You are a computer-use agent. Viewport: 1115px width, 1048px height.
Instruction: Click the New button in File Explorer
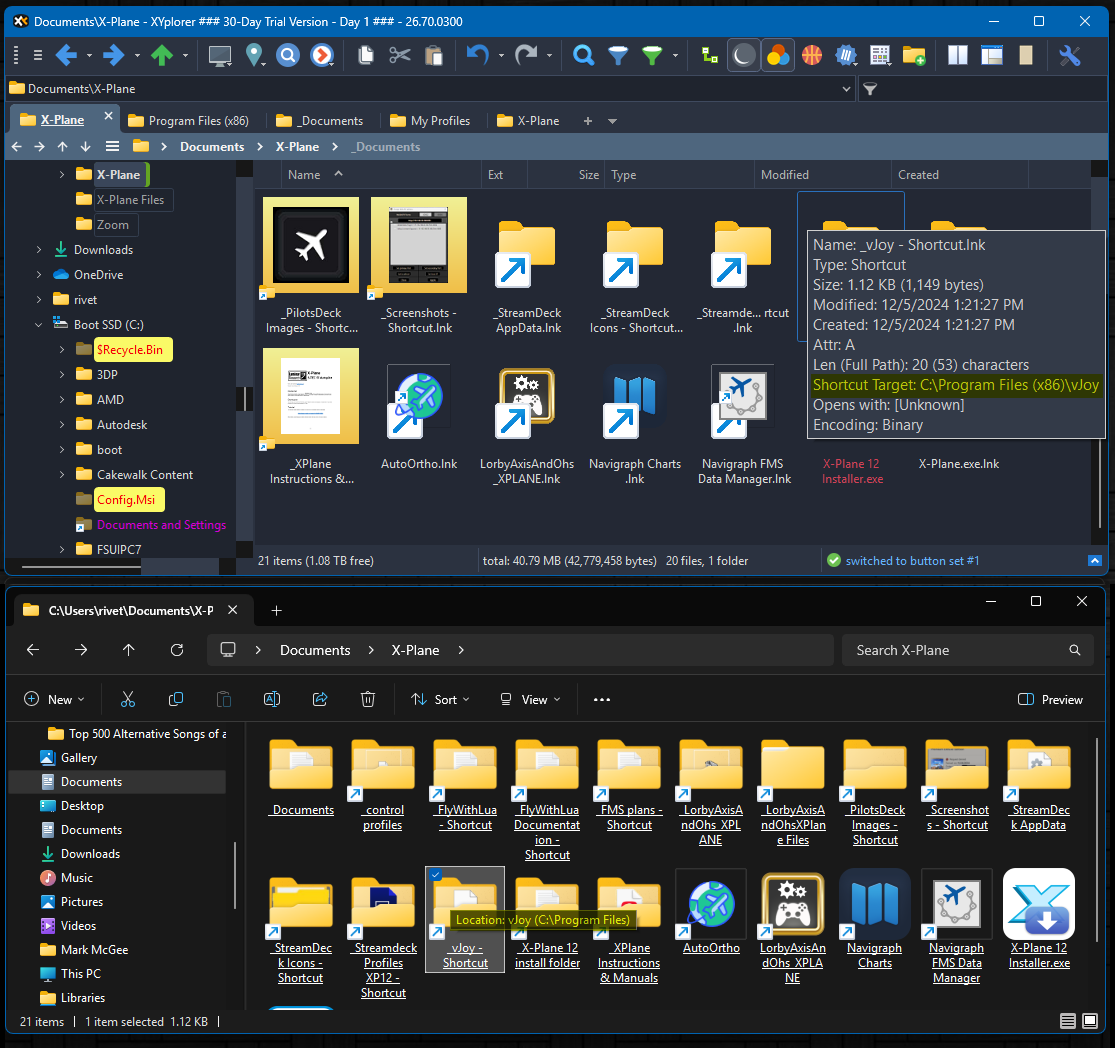(54, 700)
